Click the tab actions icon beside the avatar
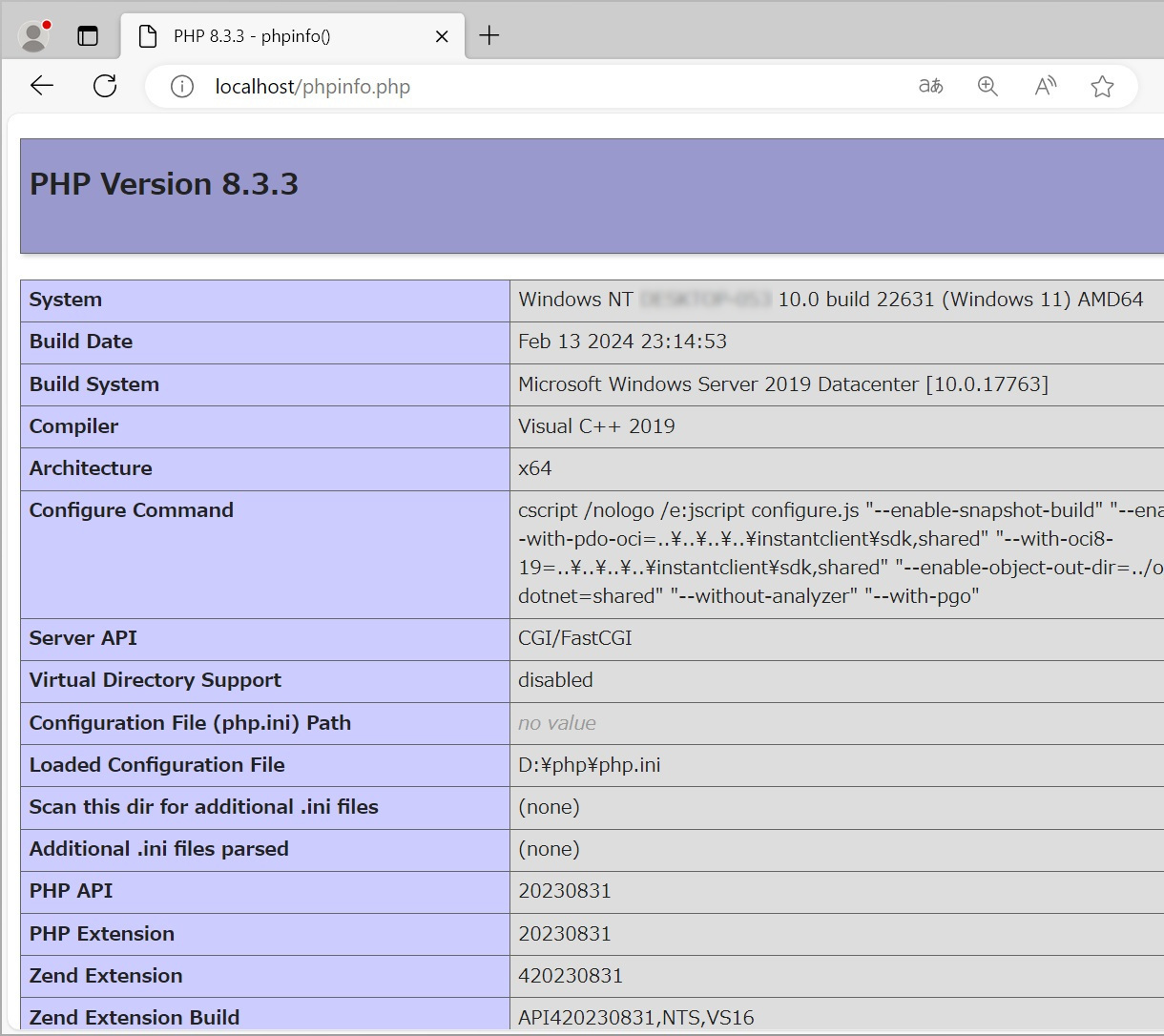The height and width of the screenshot is (1036, 1164). click(88, 35)
